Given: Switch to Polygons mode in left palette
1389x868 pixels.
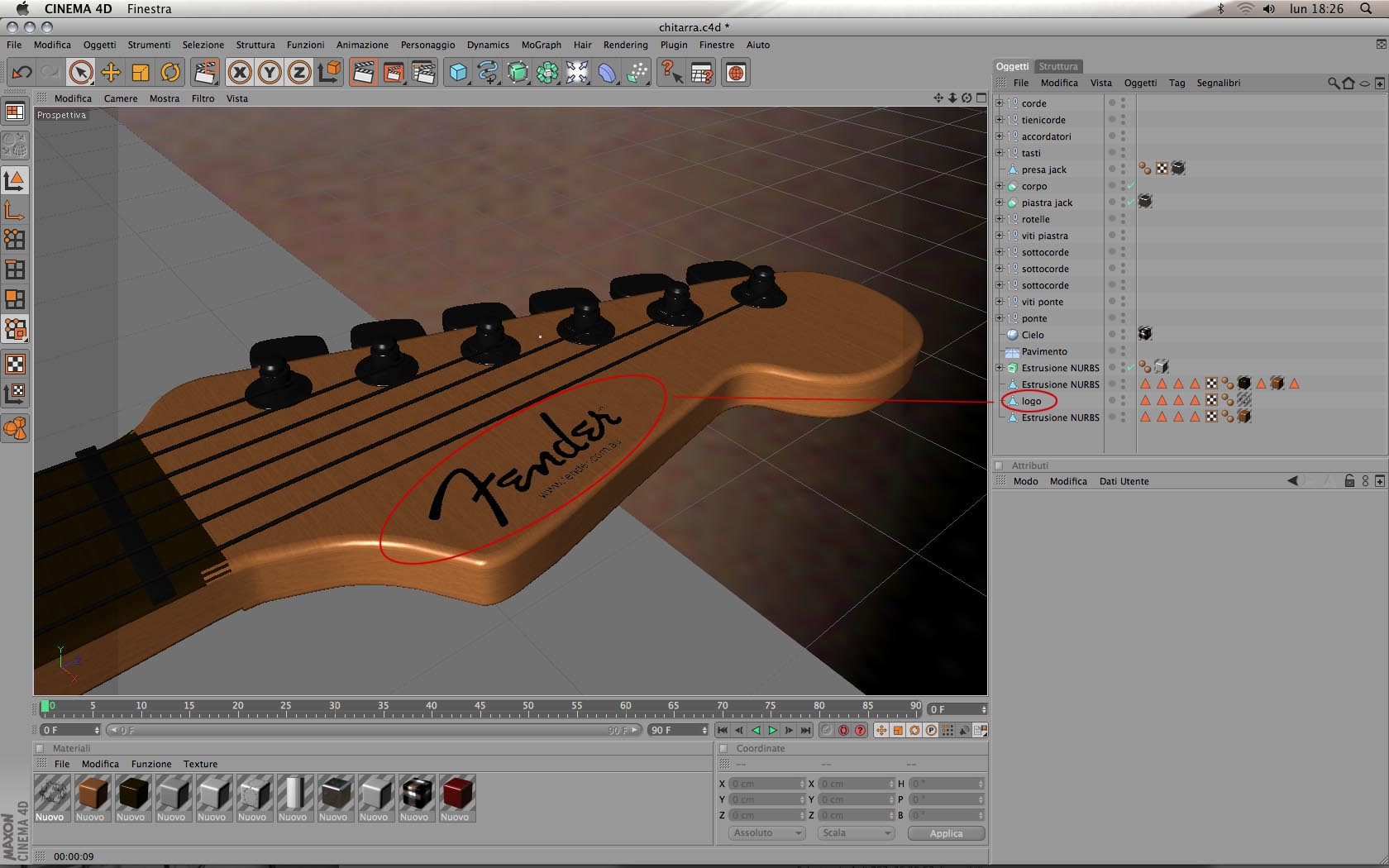Looking at the screenshot, I should point(15,299).
